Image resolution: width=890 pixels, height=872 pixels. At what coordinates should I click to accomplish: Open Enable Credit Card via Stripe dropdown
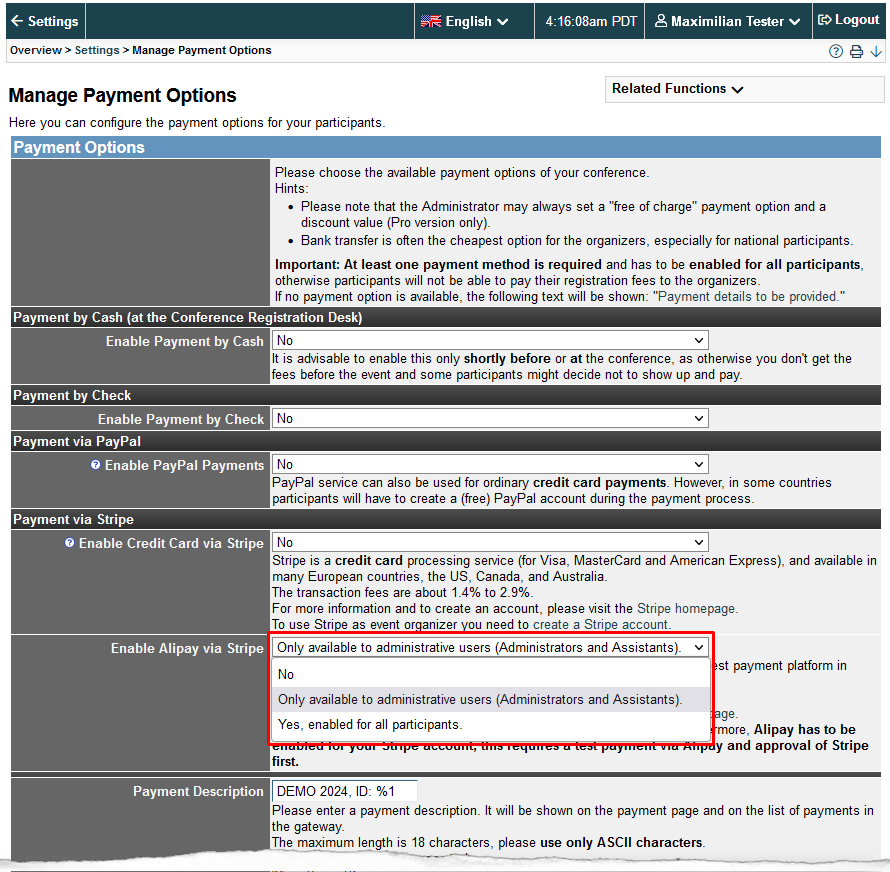point(490,543)
